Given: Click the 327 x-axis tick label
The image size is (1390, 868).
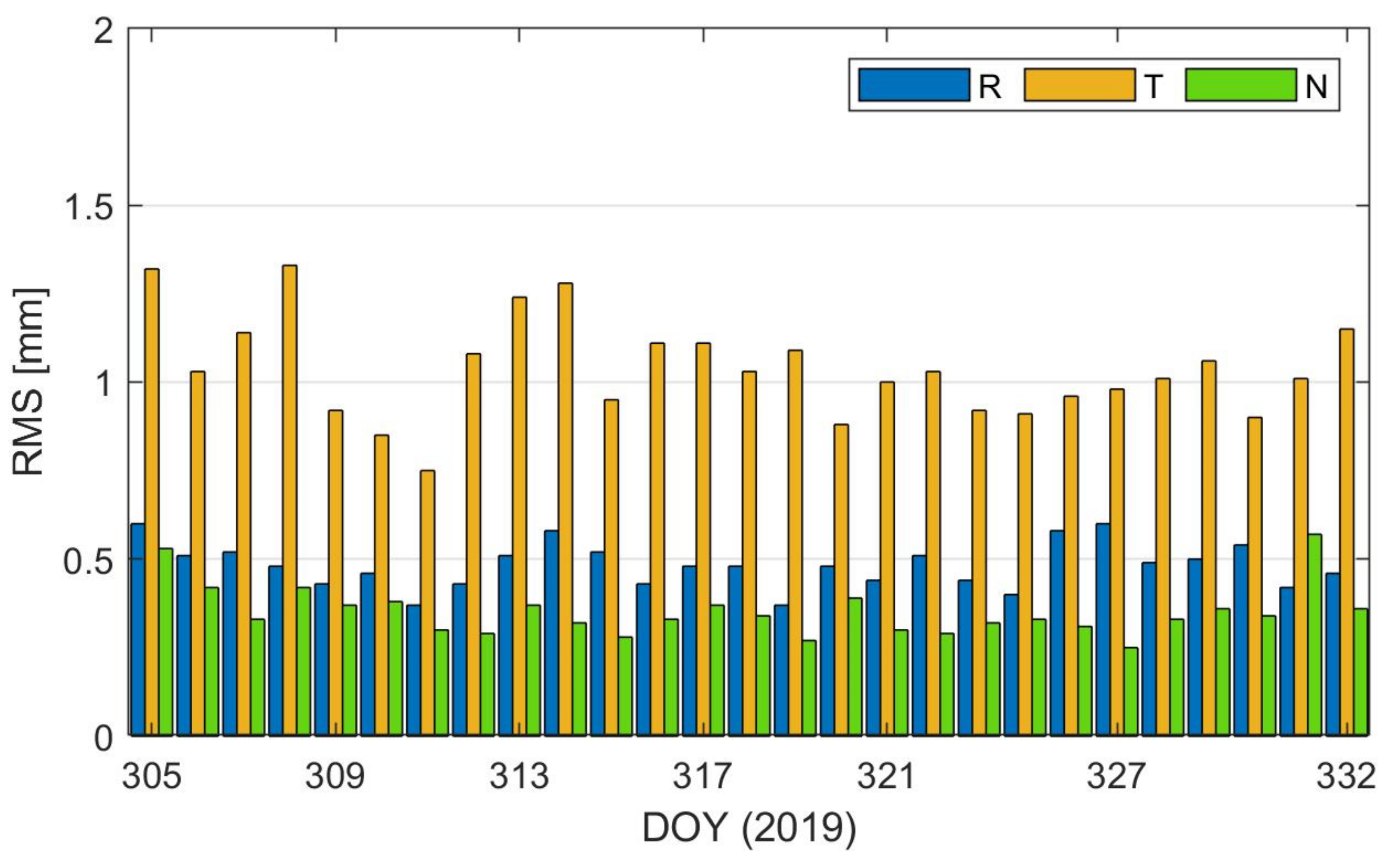Looking at the screenshot, I should (x=1116, y=776).
